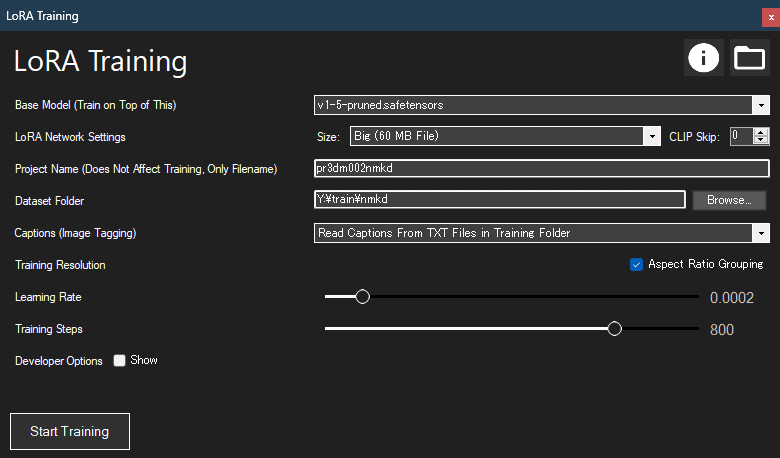
Task: Increase the CLIP Skip value
Action: pos(761,131)
